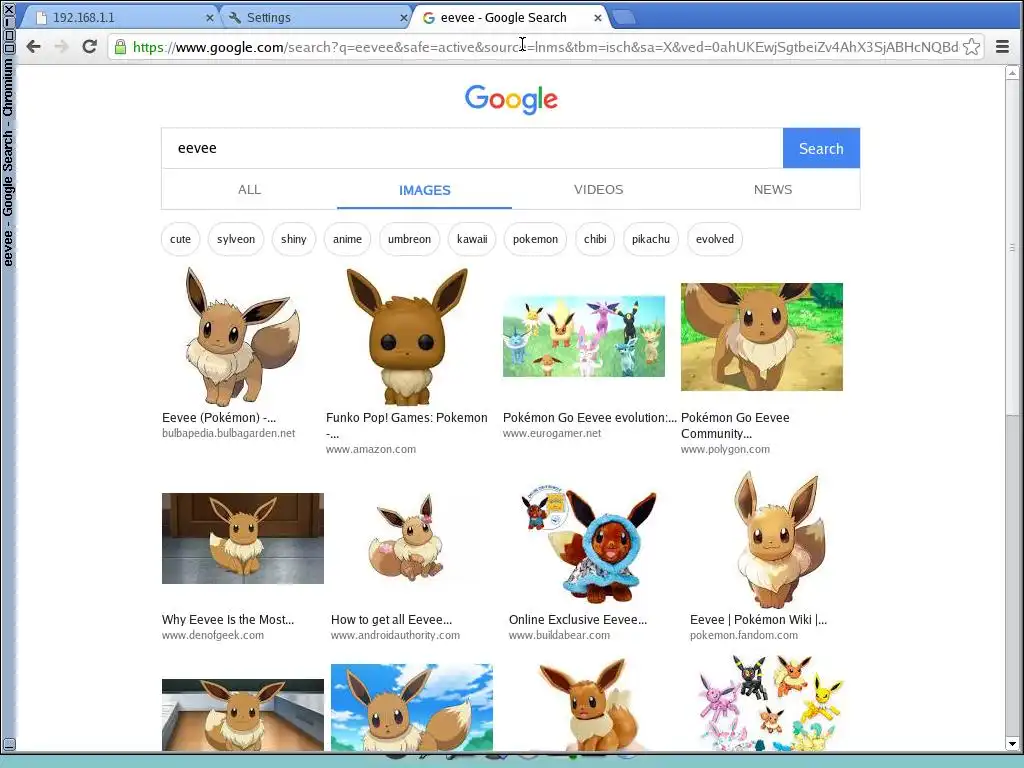Open the NEWS results tab

(x=773, y=189)
